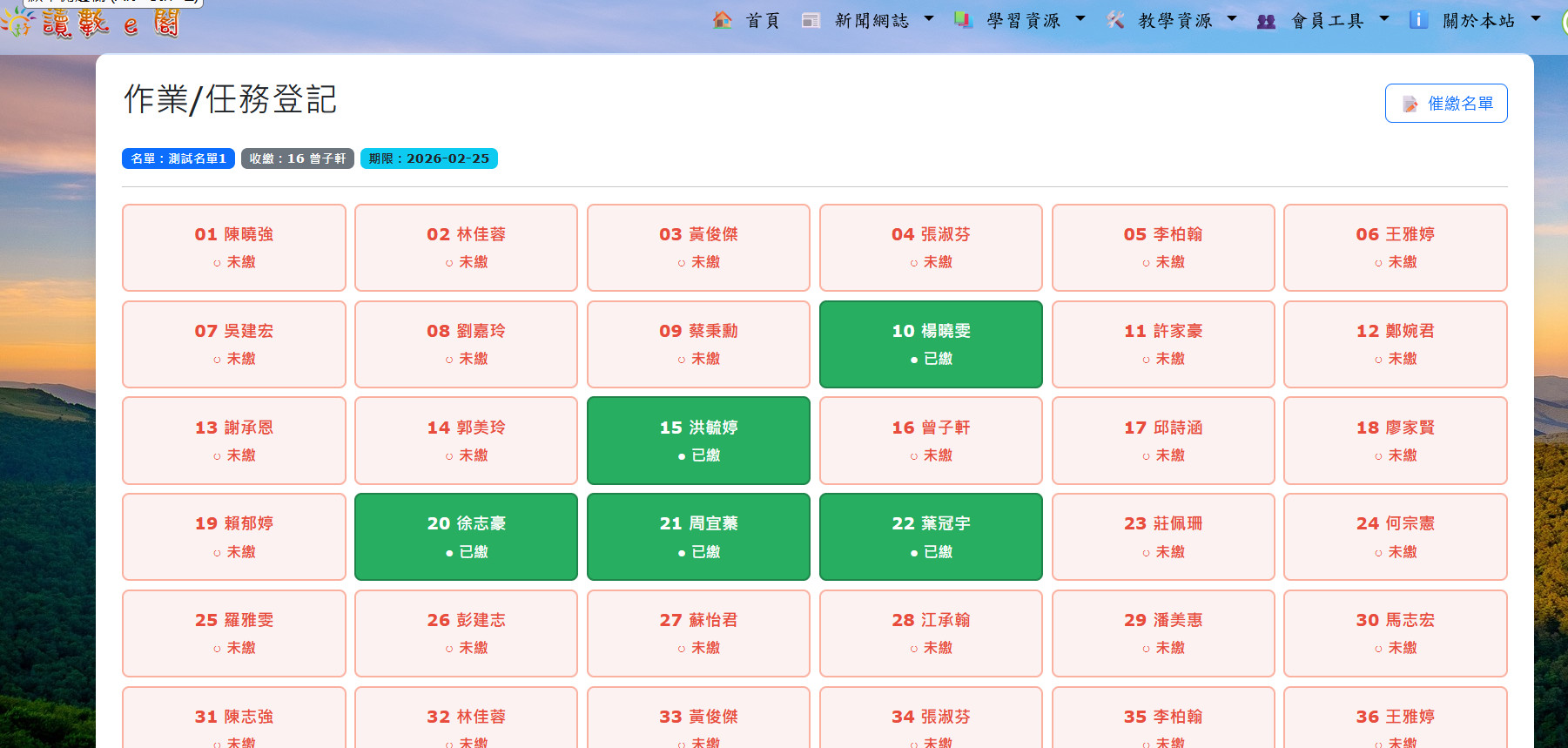Open the 首頁 menu item
The width and height of the screenshot is (1568, 748).
tap(763, 21)
